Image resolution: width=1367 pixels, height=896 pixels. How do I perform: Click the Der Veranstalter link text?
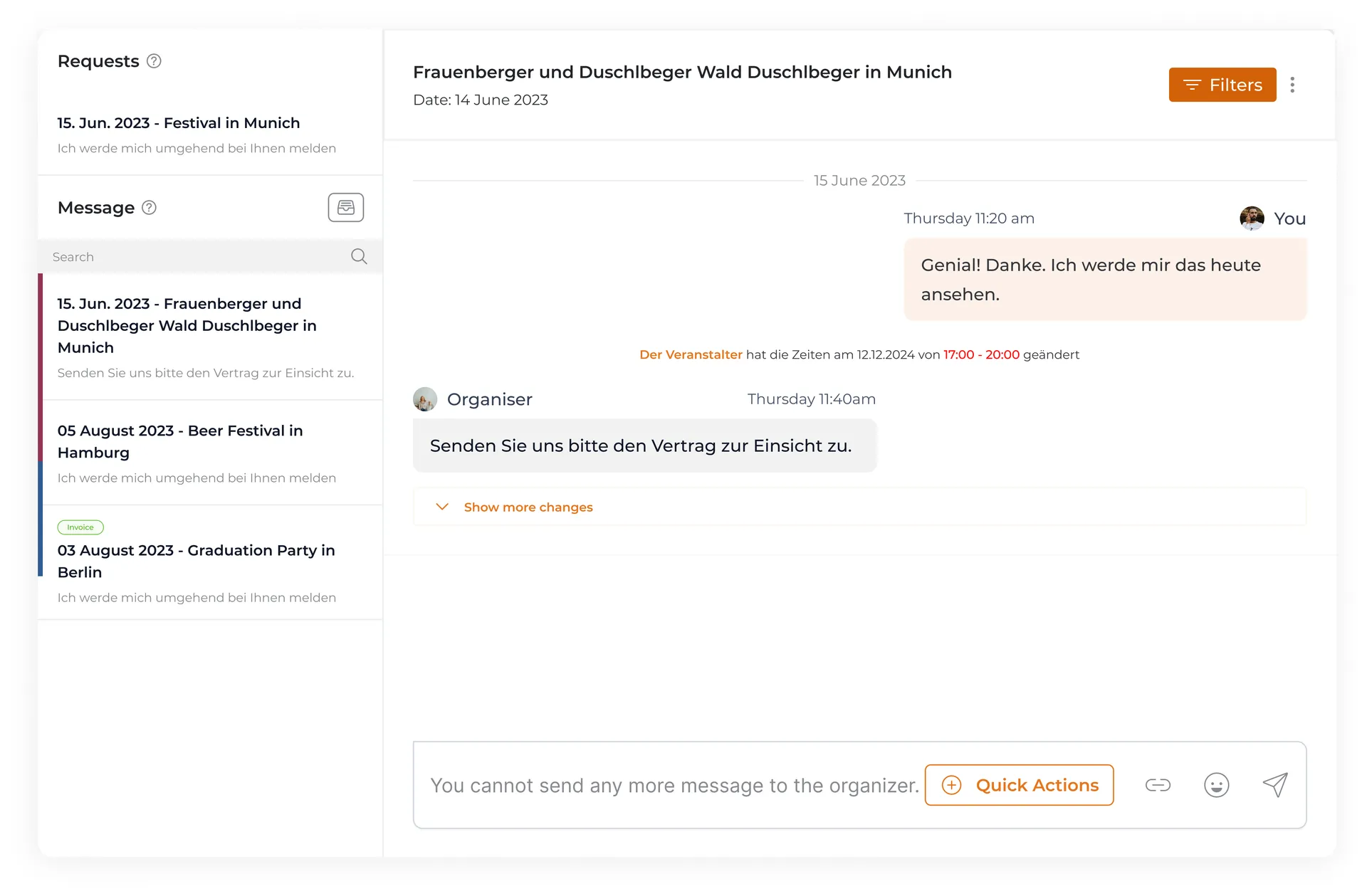(690, 354)
